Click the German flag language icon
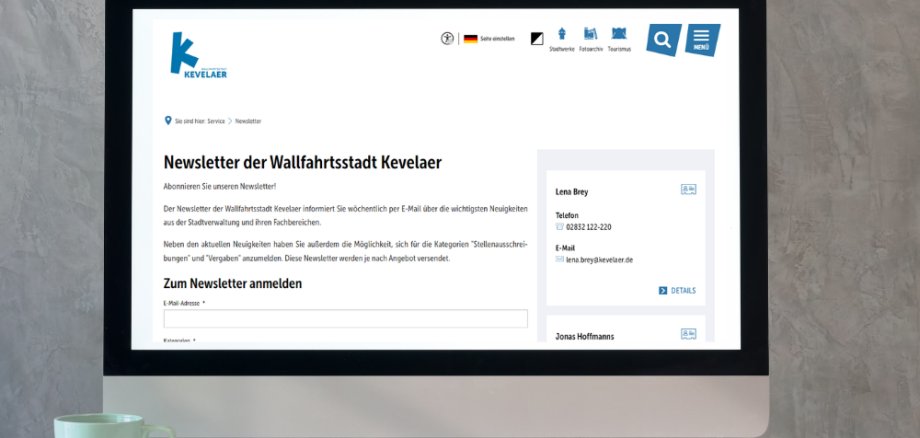 470,39
